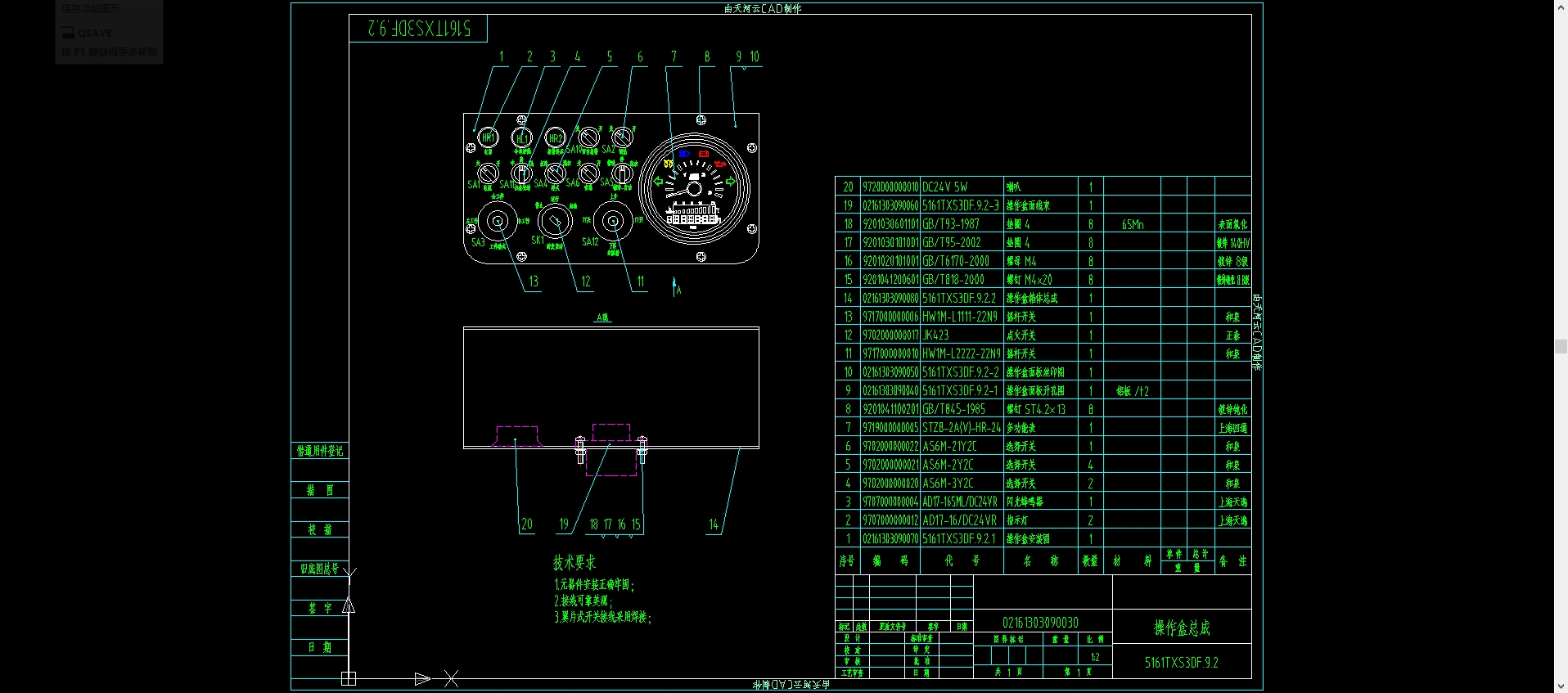
Task: Select 'GB/T93-1987' standard cell
Action: [951, 223]
